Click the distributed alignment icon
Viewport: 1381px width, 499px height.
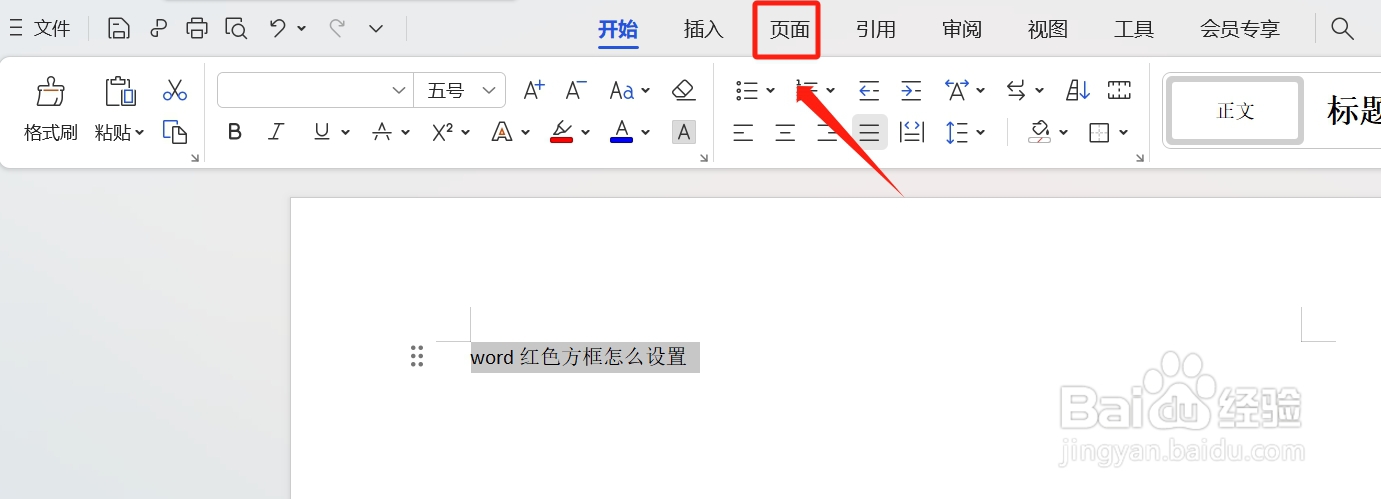[912, 131]
